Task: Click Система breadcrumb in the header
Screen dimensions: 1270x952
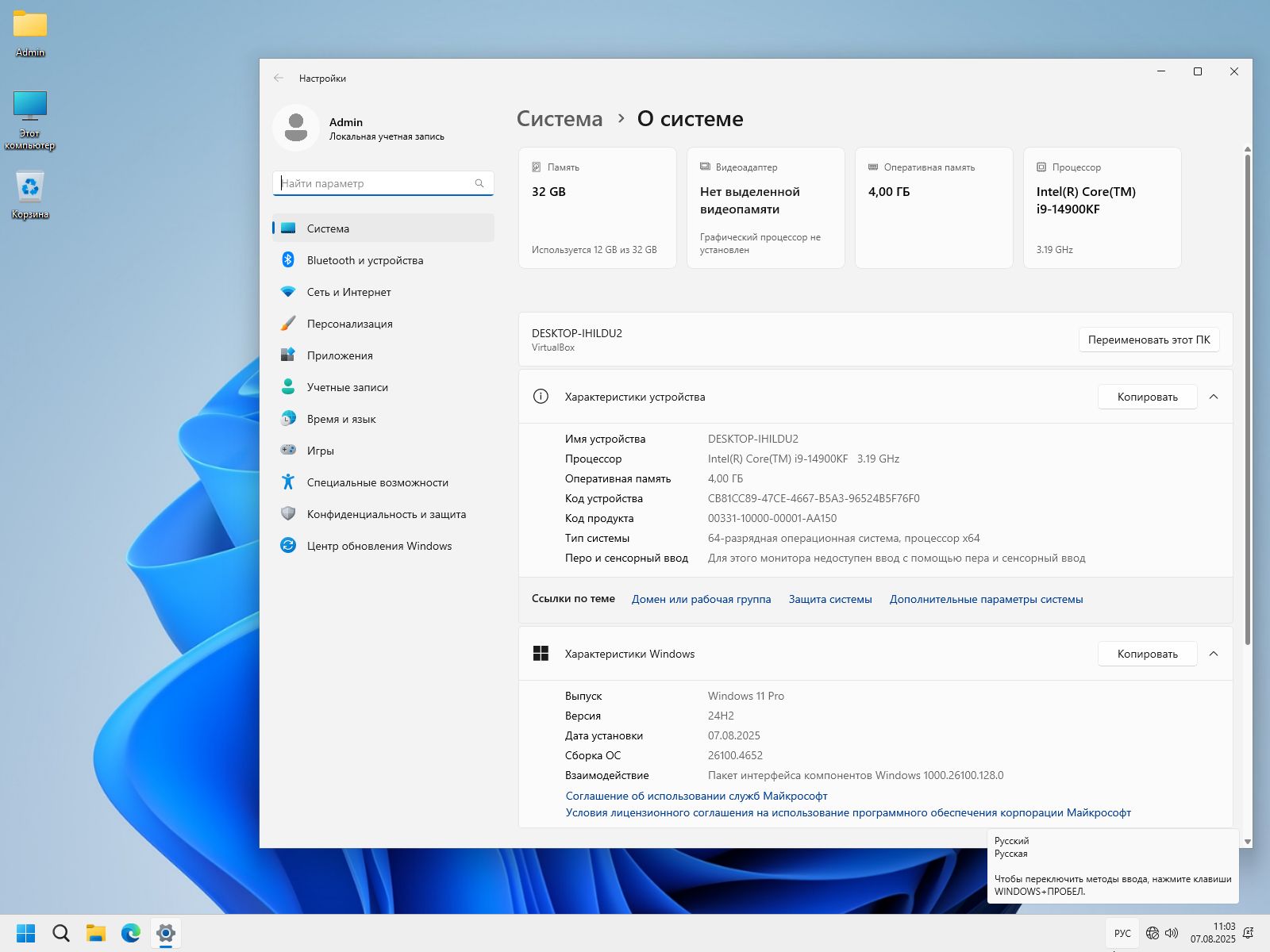Action: point(560,119)
